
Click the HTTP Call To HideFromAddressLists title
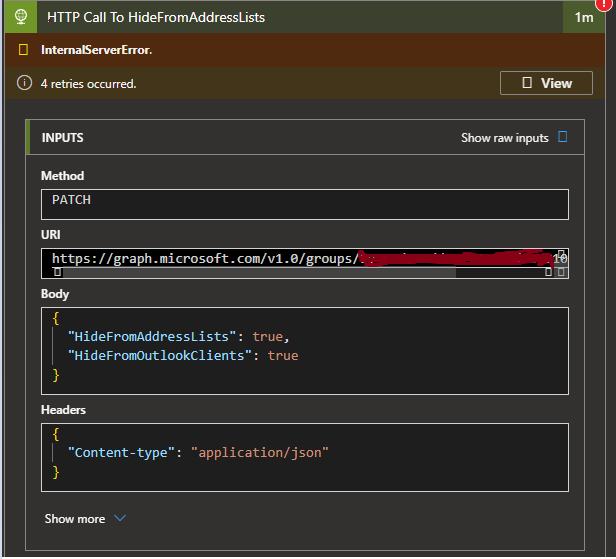[156, 17]
